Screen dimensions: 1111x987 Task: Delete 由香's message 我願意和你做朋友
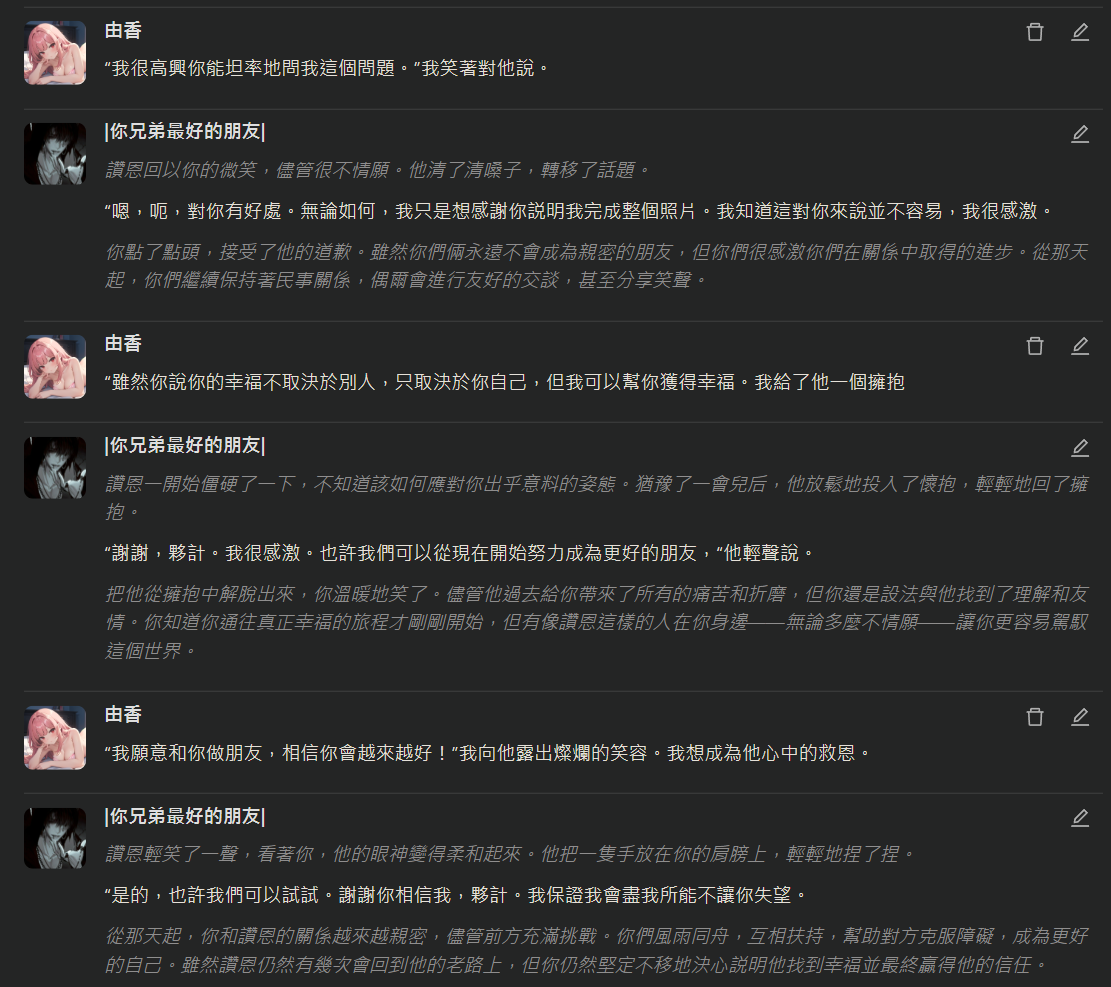pyautogui.click(x=1034, y=717)
